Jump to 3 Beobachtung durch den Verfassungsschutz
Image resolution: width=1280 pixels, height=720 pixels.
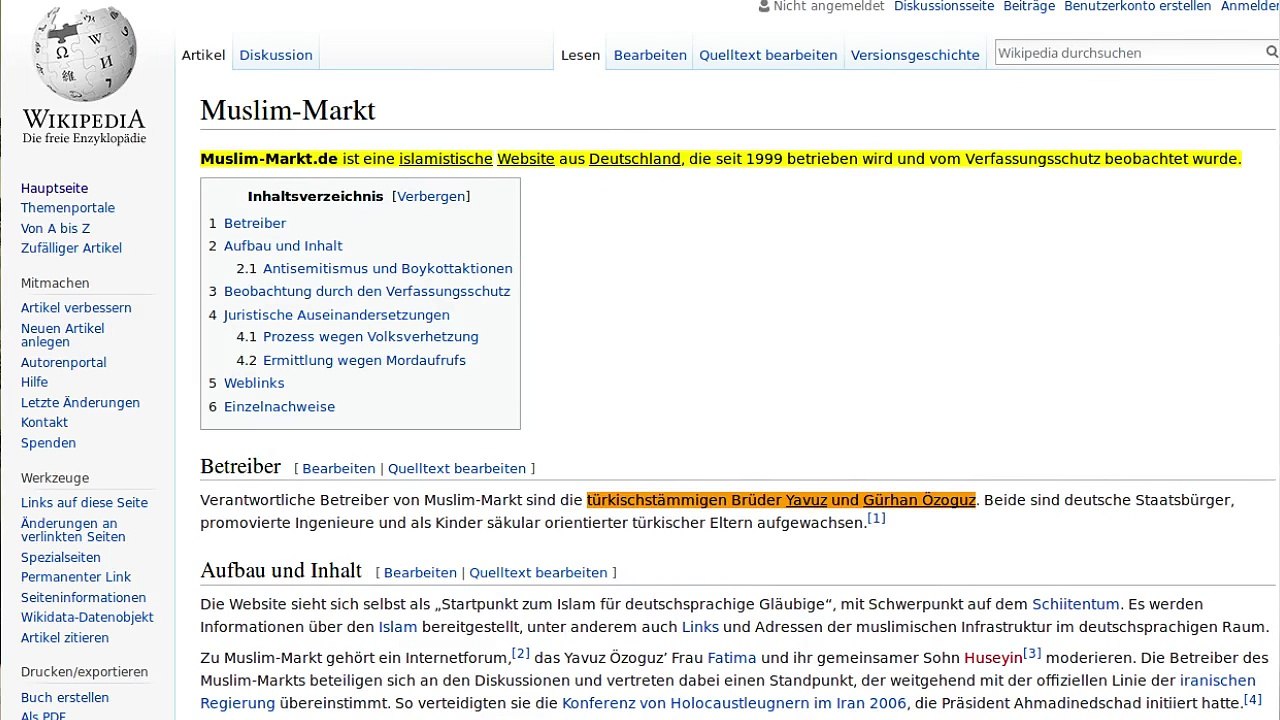coord(359,292)
